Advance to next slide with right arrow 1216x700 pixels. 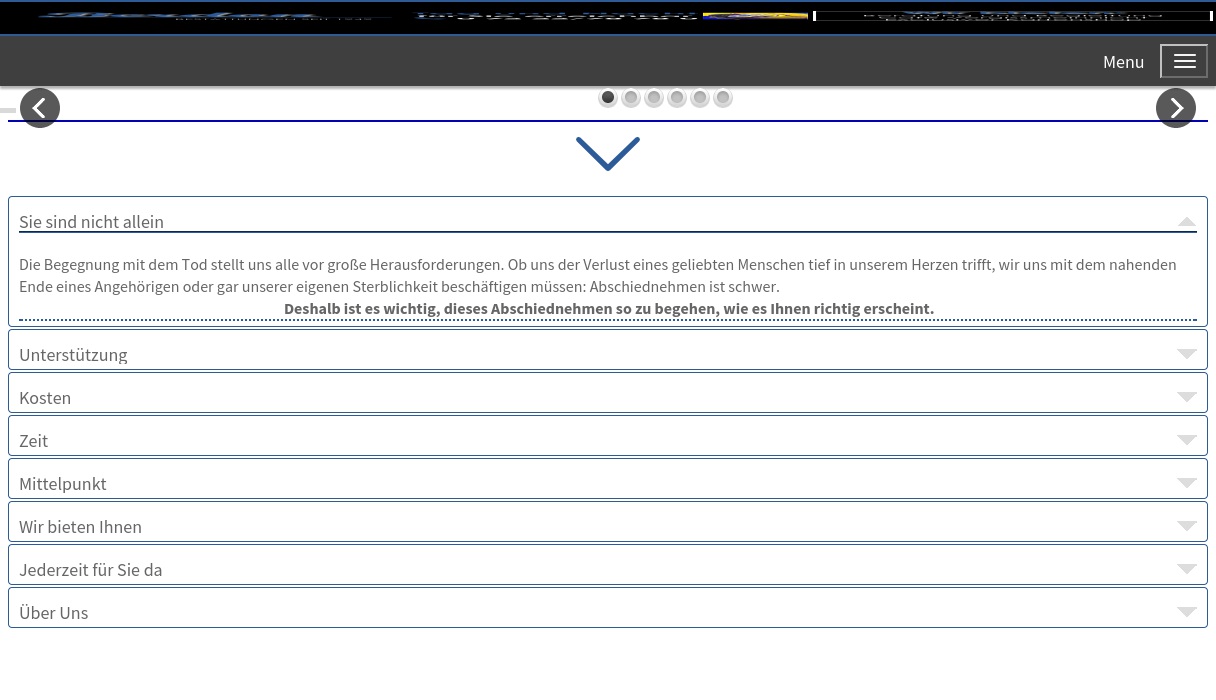click(x=1175, y=108)
